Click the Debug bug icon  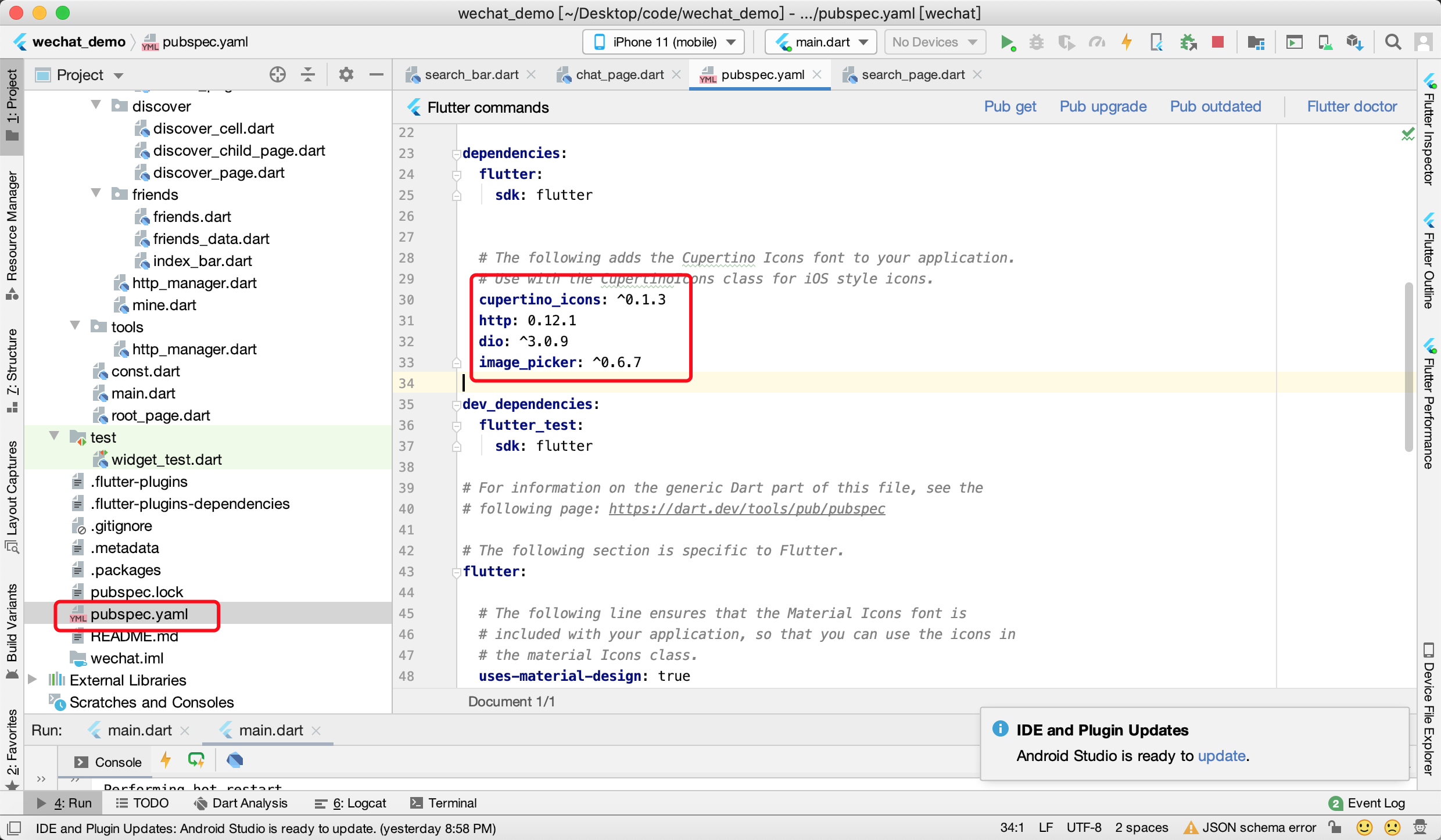point(1036,42)
